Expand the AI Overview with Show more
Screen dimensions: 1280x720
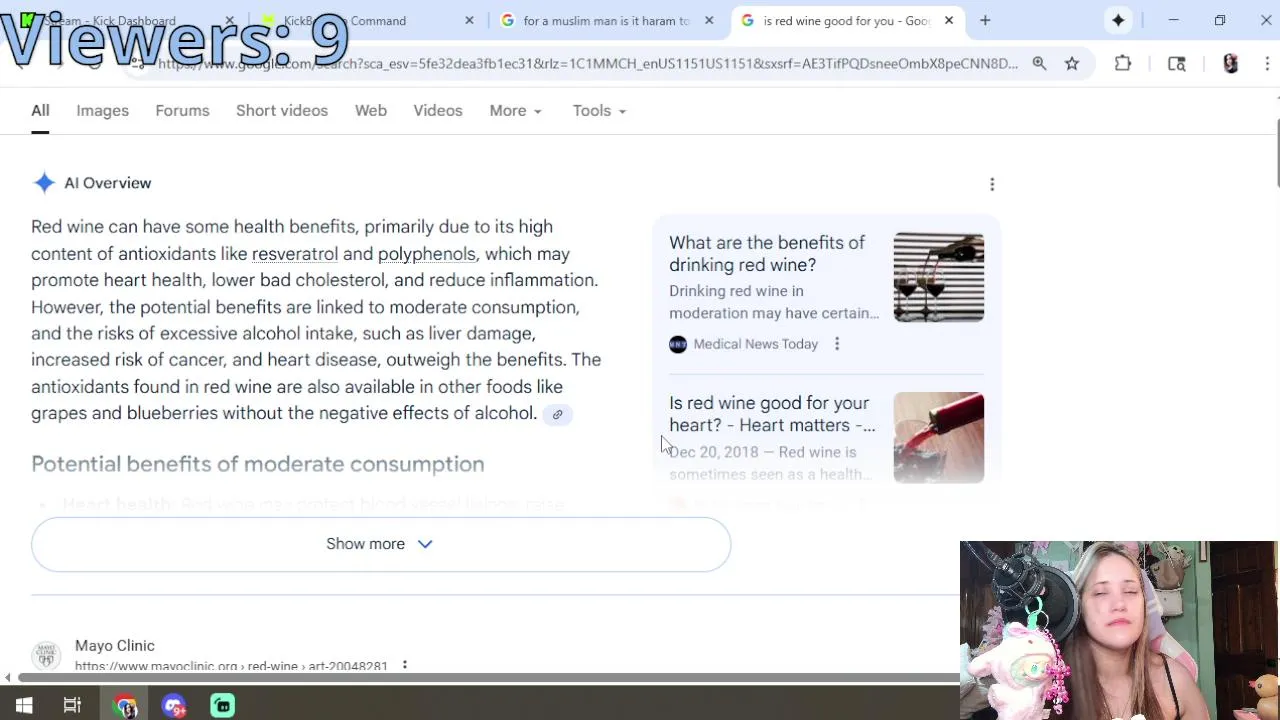click(381, 544)
